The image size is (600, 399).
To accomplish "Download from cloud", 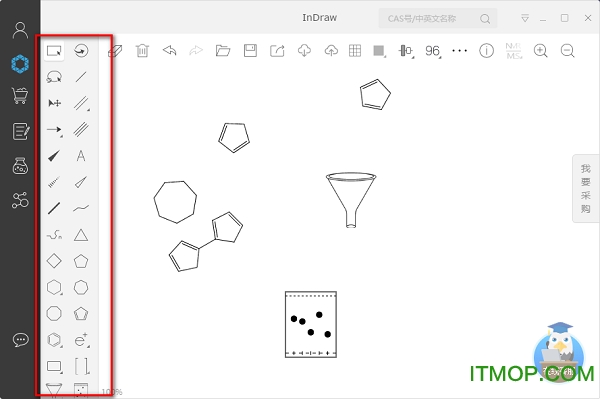I will point(304,50).
